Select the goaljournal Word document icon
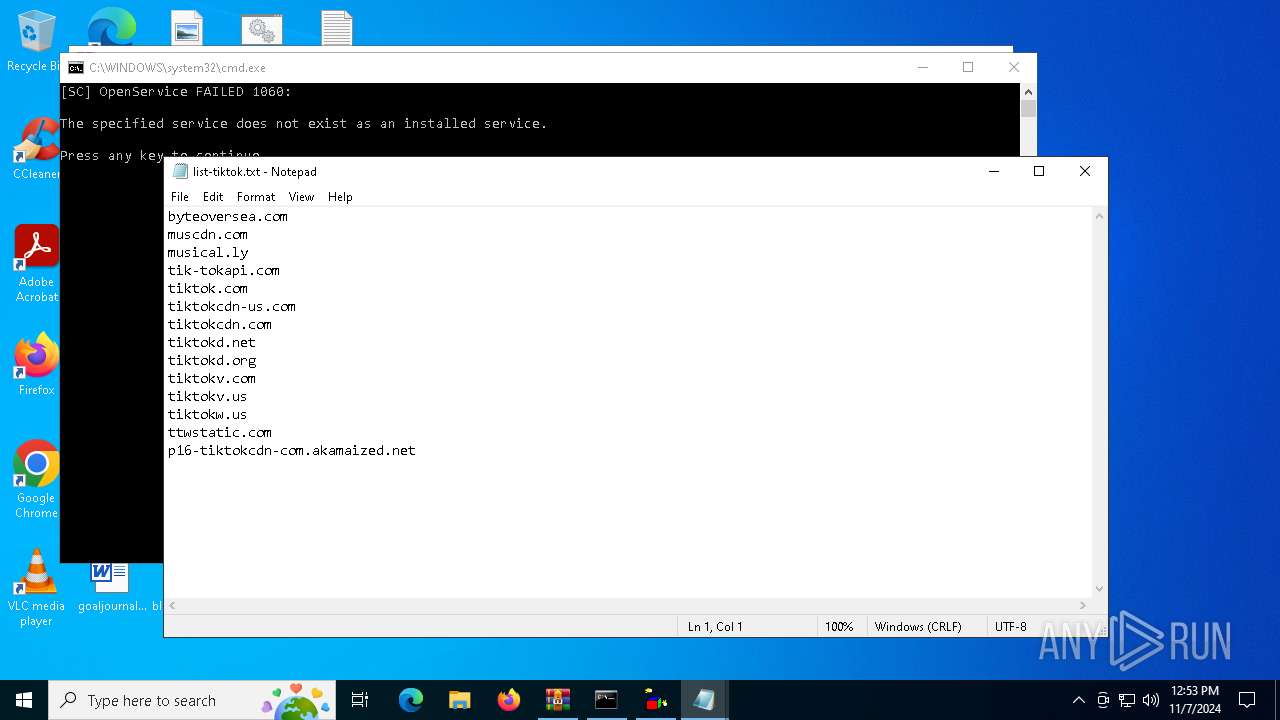This screenshot has width=1280, height=720. tap(111, 588)
